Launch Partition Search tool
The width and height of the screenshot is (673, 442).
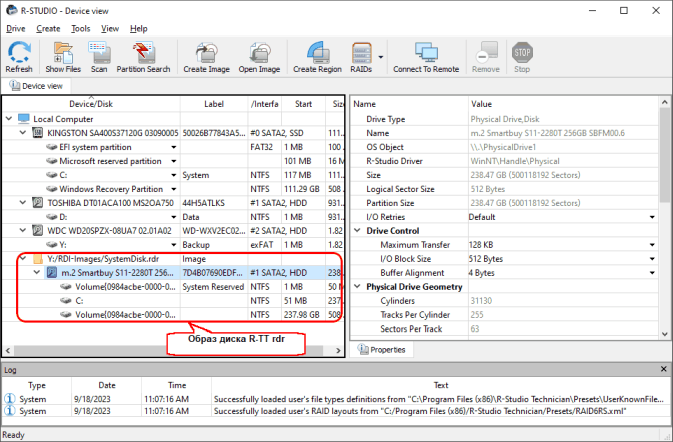tap(143, 57)
